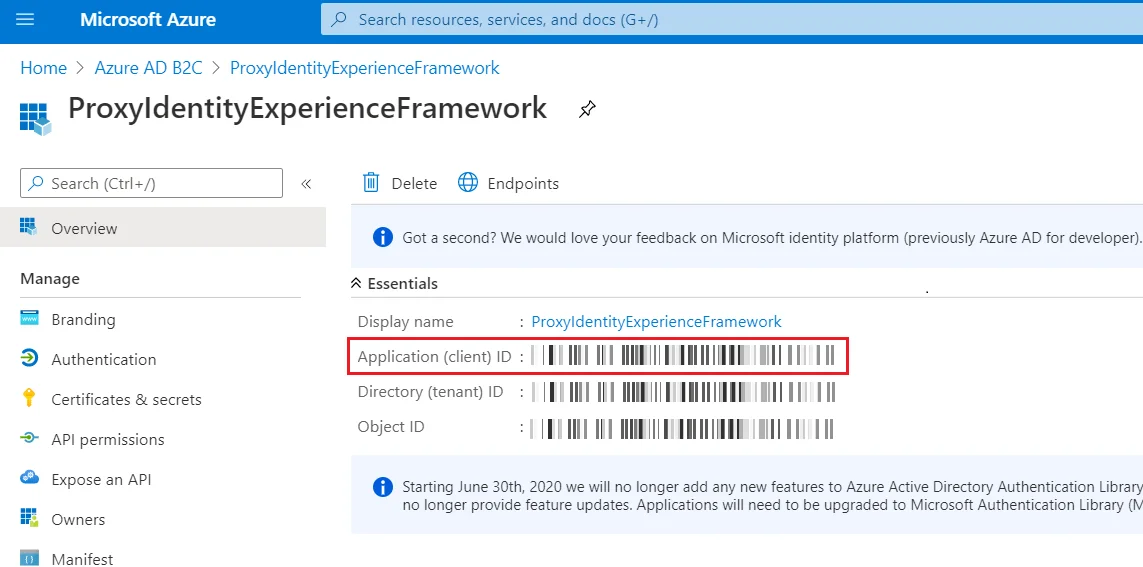Viewport: 1143px width, 567px height.
Task: Click the Display name label
Action: pos(405,321)
